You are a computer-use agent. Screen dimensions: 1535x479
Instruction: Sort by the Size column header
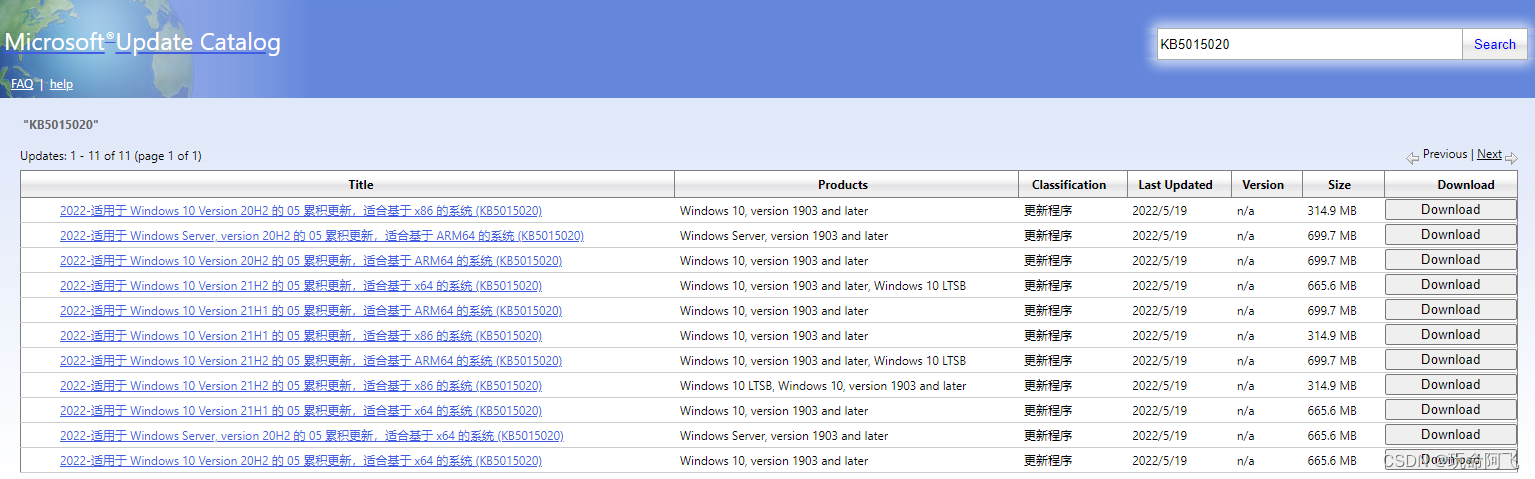pos(1340,185)
